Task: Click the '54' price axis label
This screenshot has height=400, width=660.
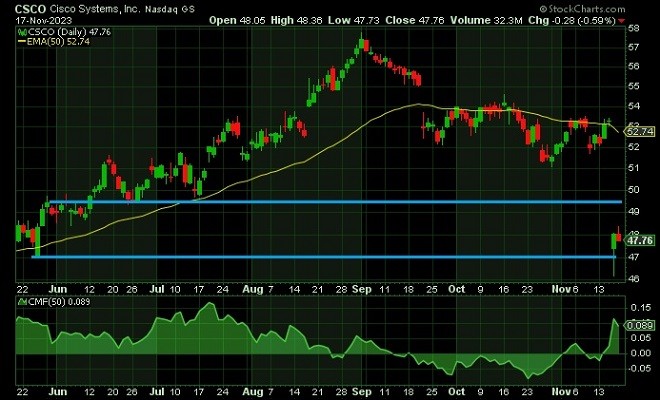Action: point(634,106)
